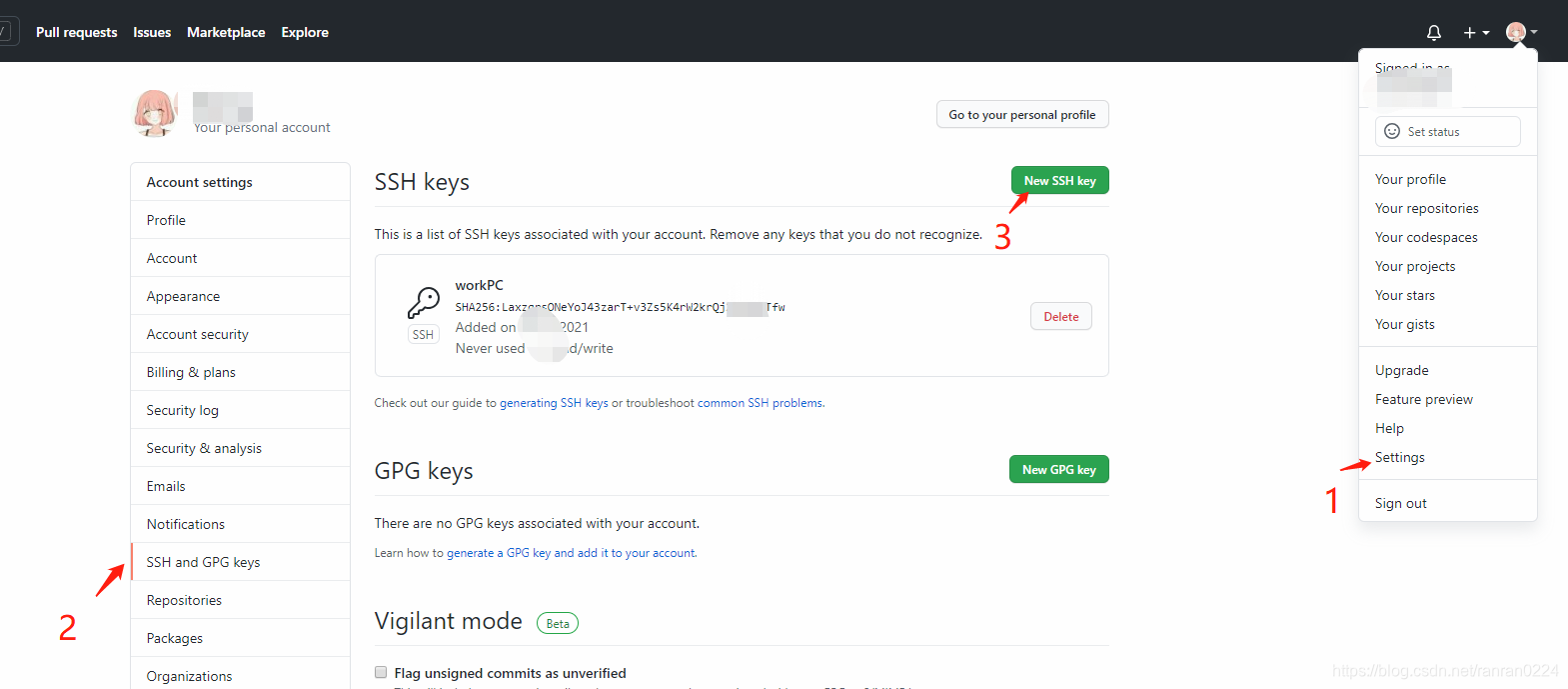Choose Sign out from user menu

coord(1447,503)
